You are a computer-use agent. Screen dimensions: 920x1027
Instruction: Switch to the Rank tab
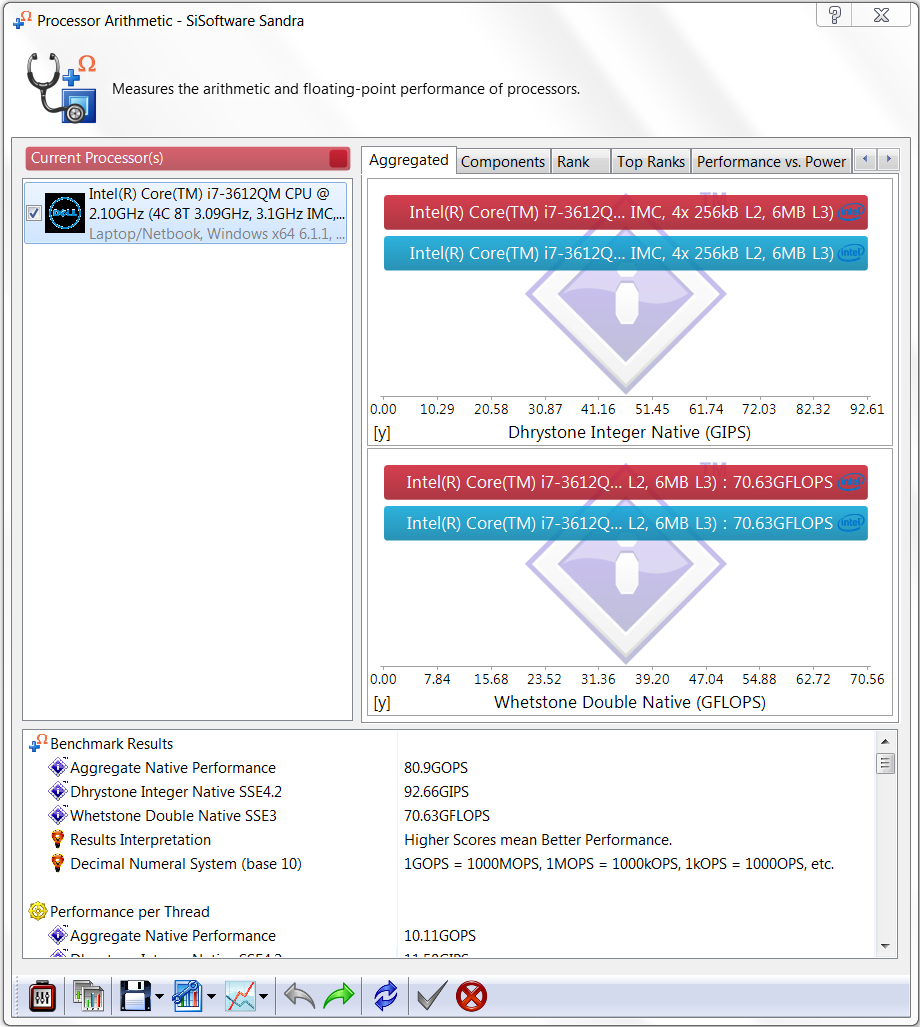[580, 162]
